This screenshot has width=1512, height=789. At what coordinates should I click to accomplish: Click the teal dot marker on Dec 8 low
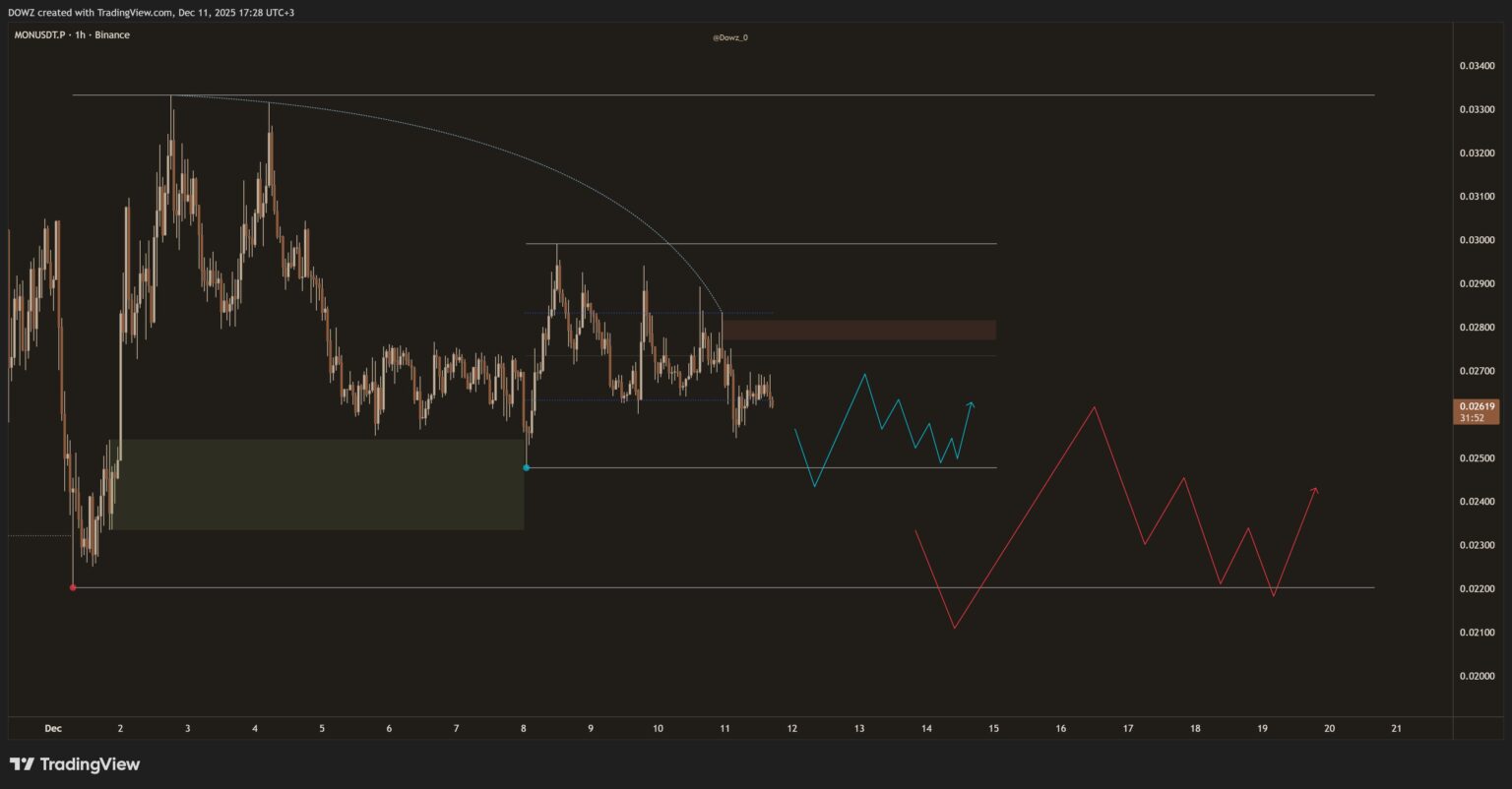click(x=526, y=467)
